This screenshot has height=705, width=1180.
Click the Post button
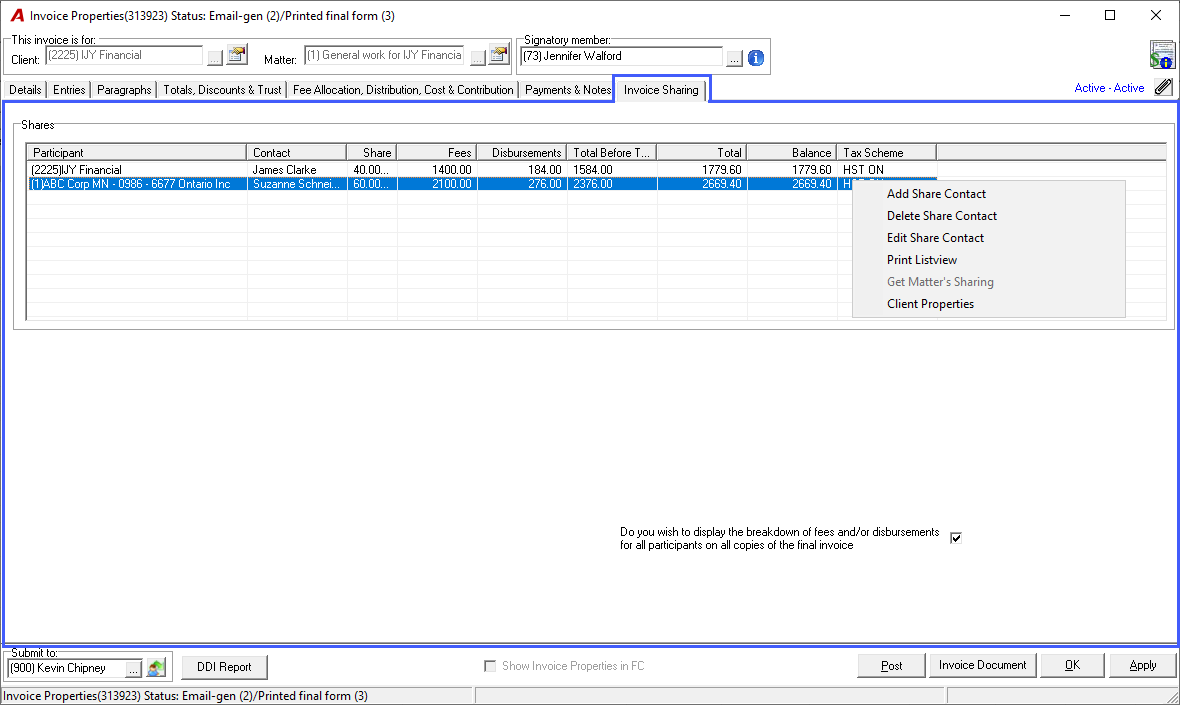(892, 666)
